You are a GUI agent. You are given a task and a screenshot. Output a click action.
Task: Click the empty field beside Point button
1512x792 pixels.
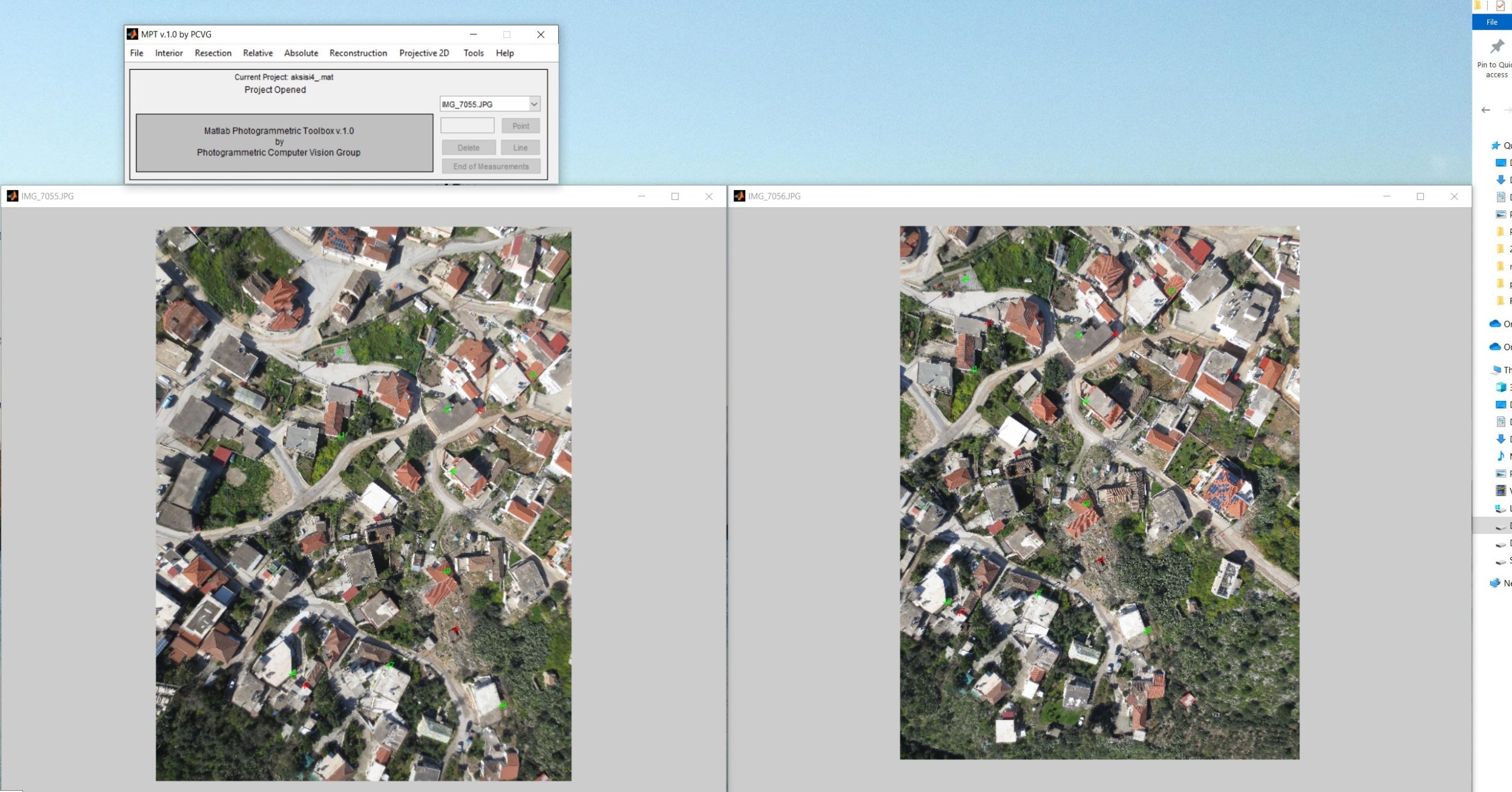467,126
